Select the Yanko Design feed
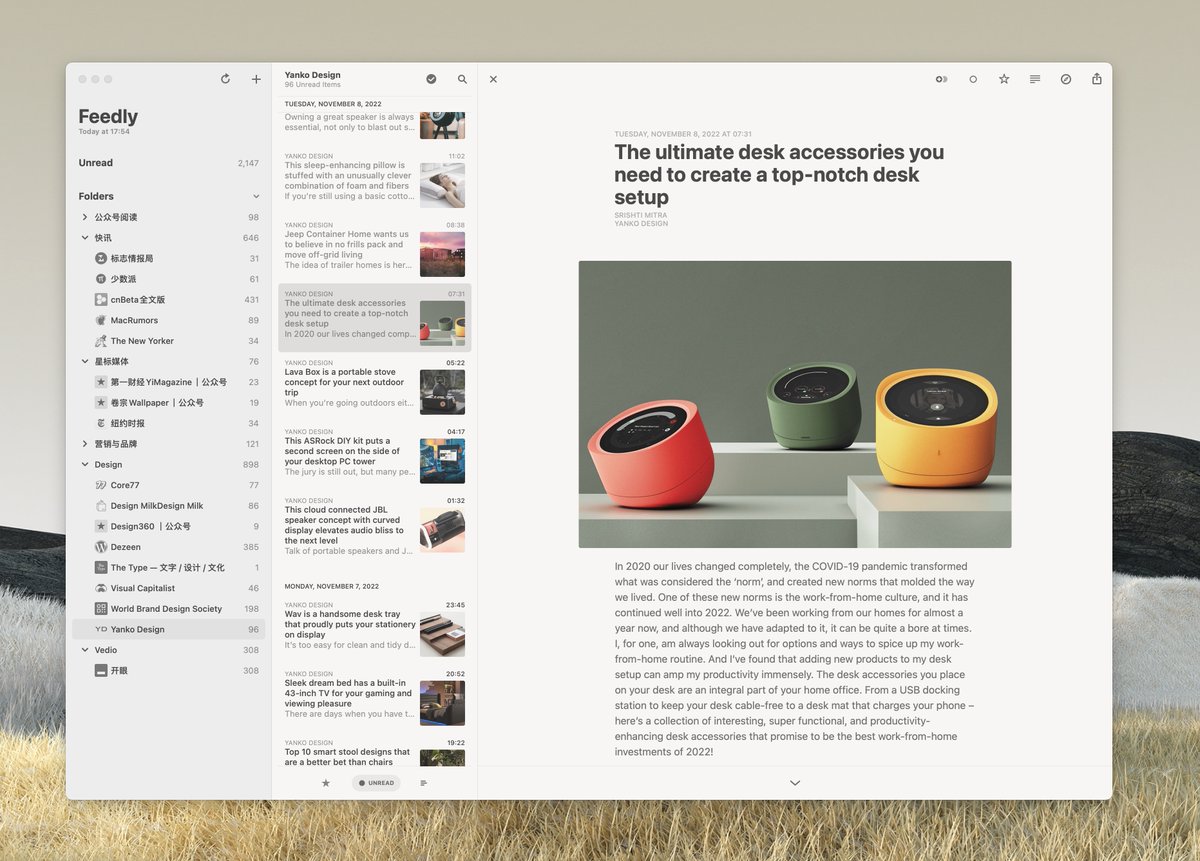The image size is (1200, 861). 168,630
